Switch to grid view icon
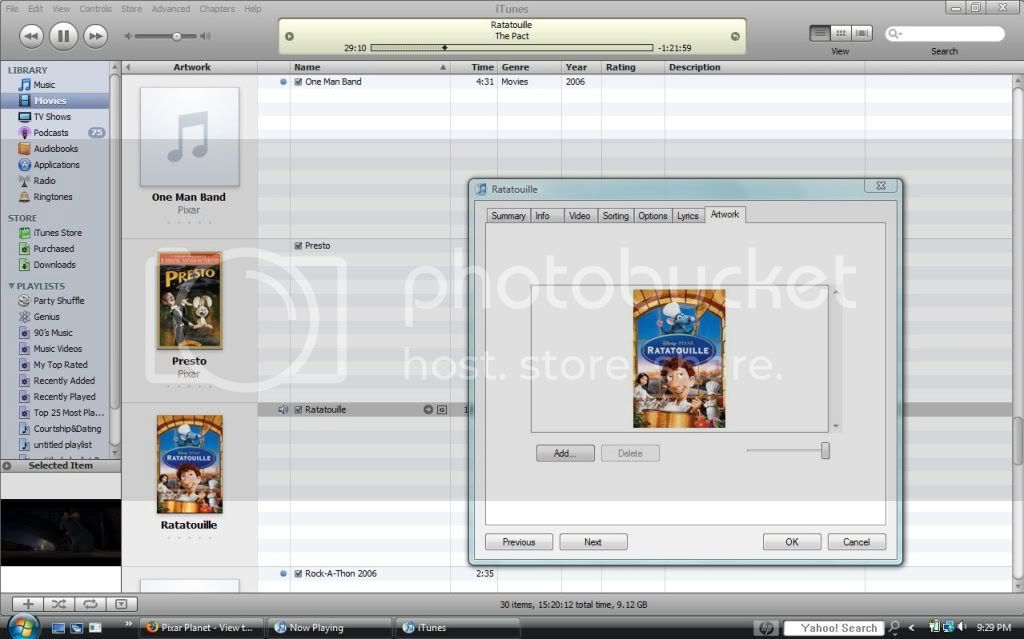This screenshot has height=639, width=1024. [x=841, y=33]
